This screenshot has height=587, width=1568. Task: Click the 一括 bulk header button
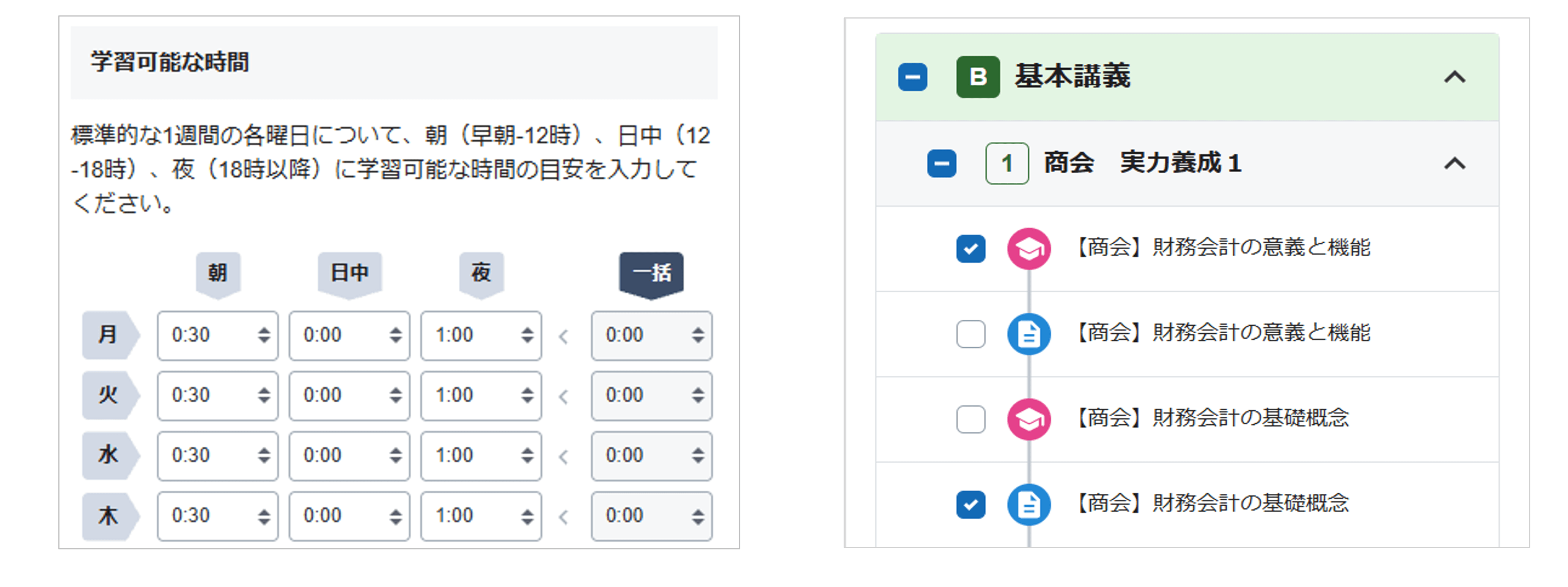pyautogui.click(x=651, y=273)
